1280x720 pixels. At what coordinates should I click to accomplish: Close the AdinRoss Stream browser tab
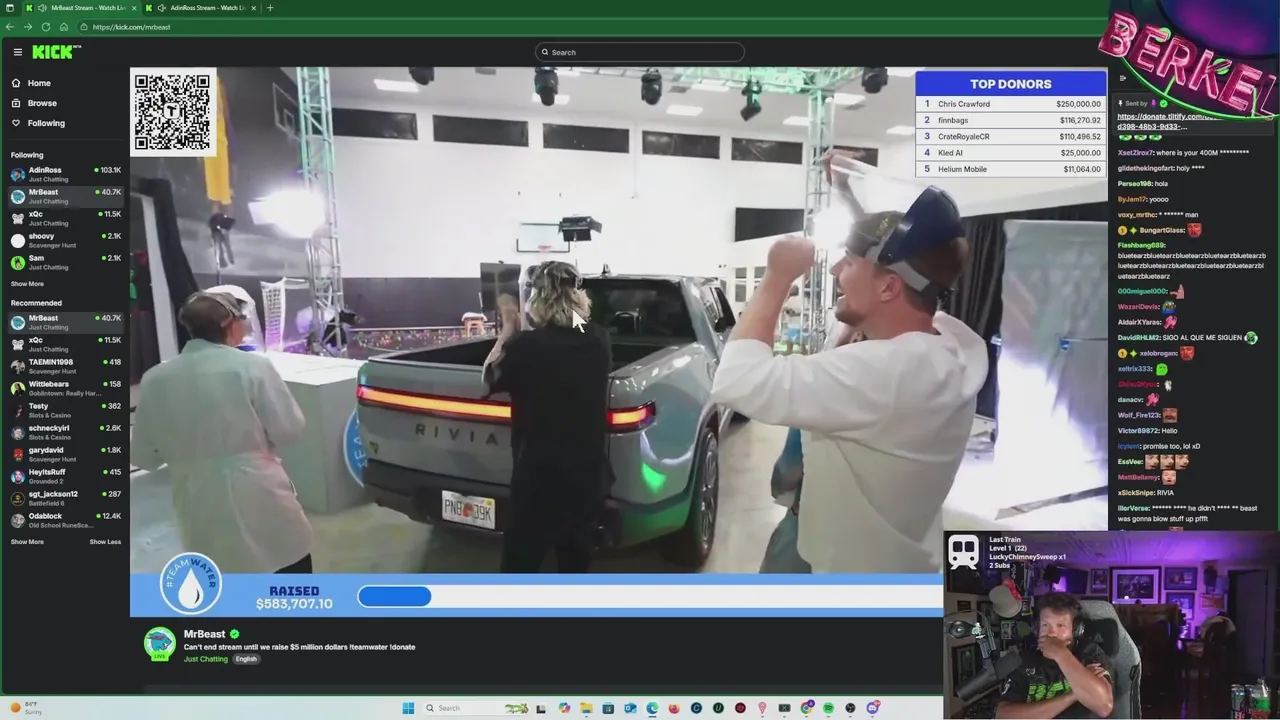(253, 8)
